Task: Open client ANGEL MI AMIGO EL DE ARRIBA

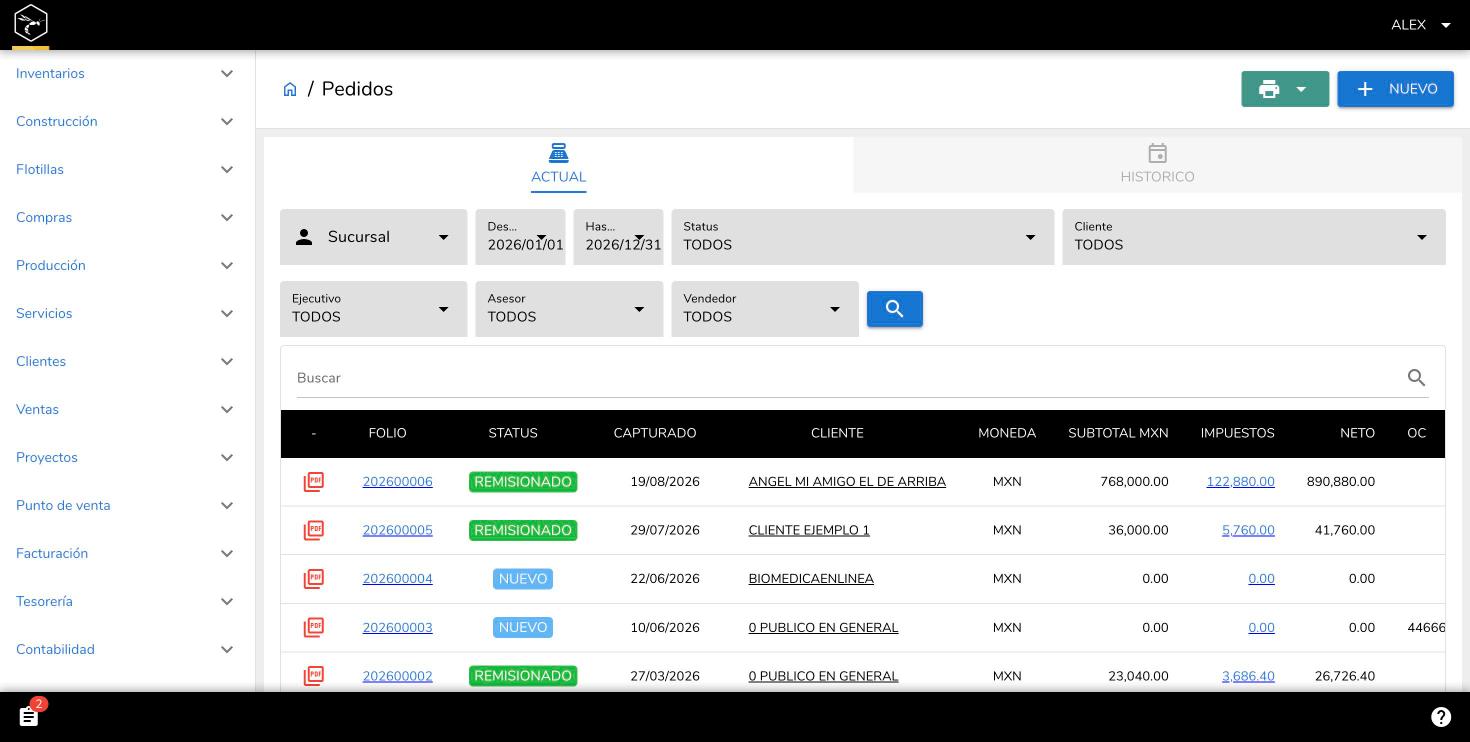Action: [x=847, y=482]
